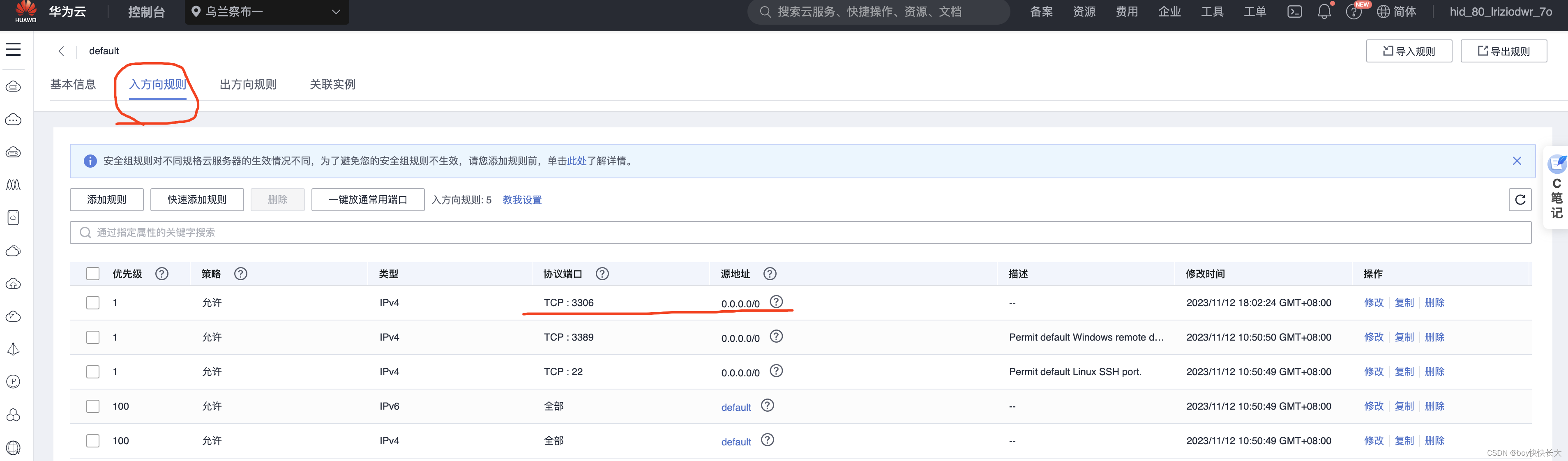Viewport: 1568px width, 461px height.
Task: Click the 添加规则 button
Action: pos(106,200)
